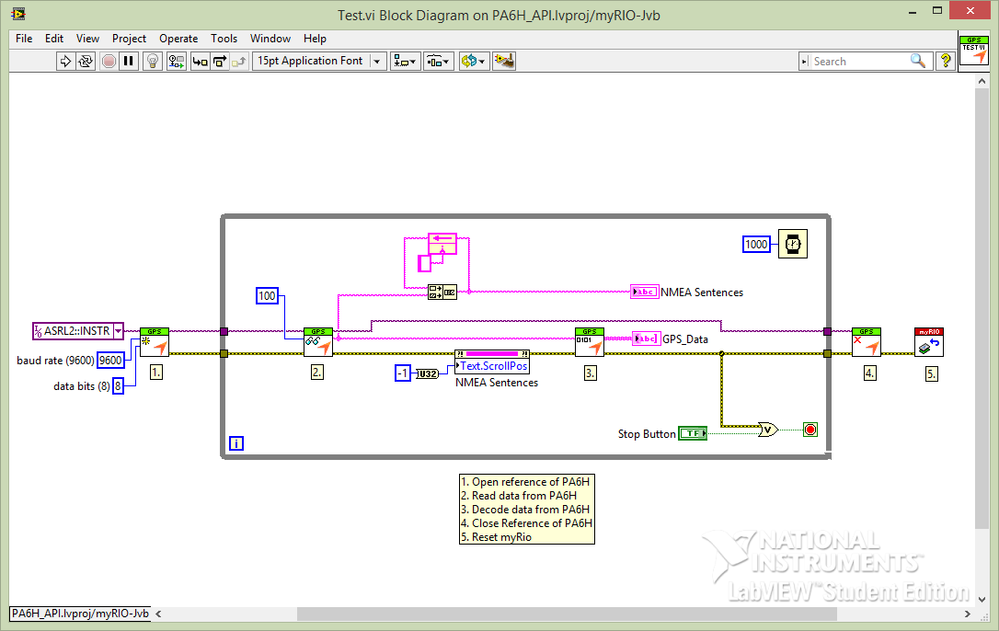Viewport: 999px width, 631px height.
Task: Select the GPS Open subVI labeled 1
Action: (x=155, y=342)
